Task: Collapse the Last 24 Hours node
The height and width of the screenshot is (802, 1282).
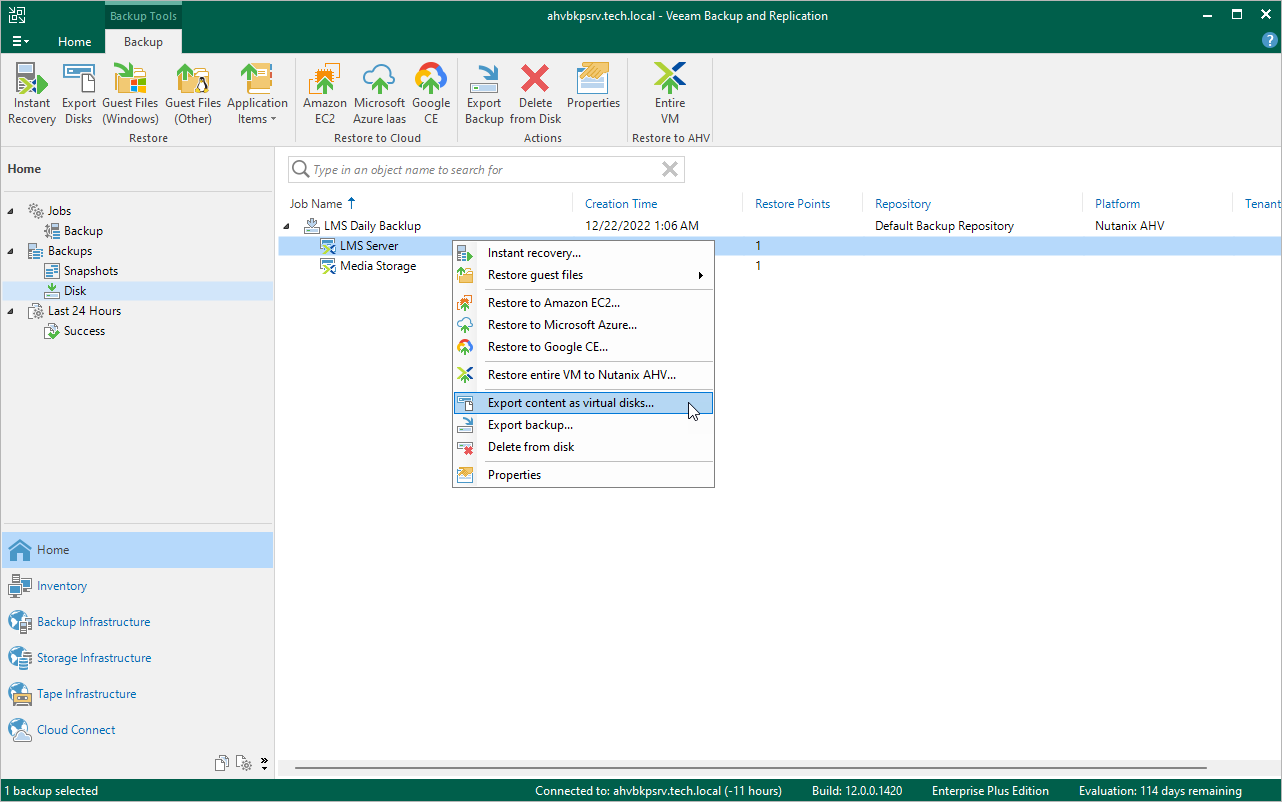Action: [x=12, y=311]
